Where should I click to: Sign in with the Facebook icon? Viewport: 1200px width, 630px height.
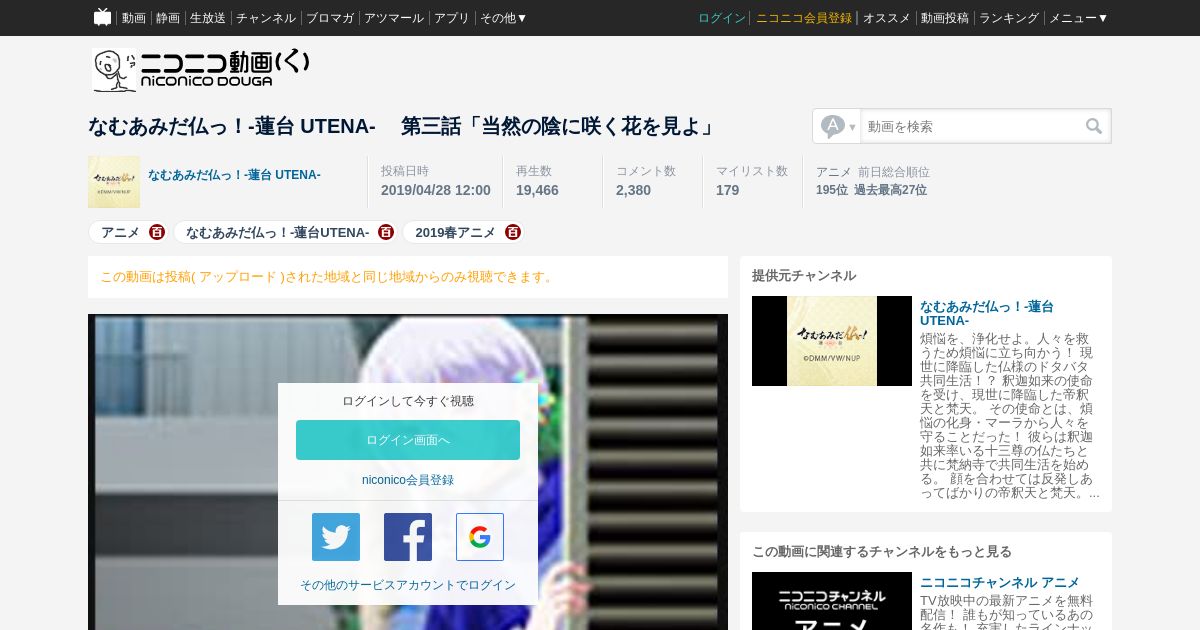pyautogui.click(x=408, y=537)
